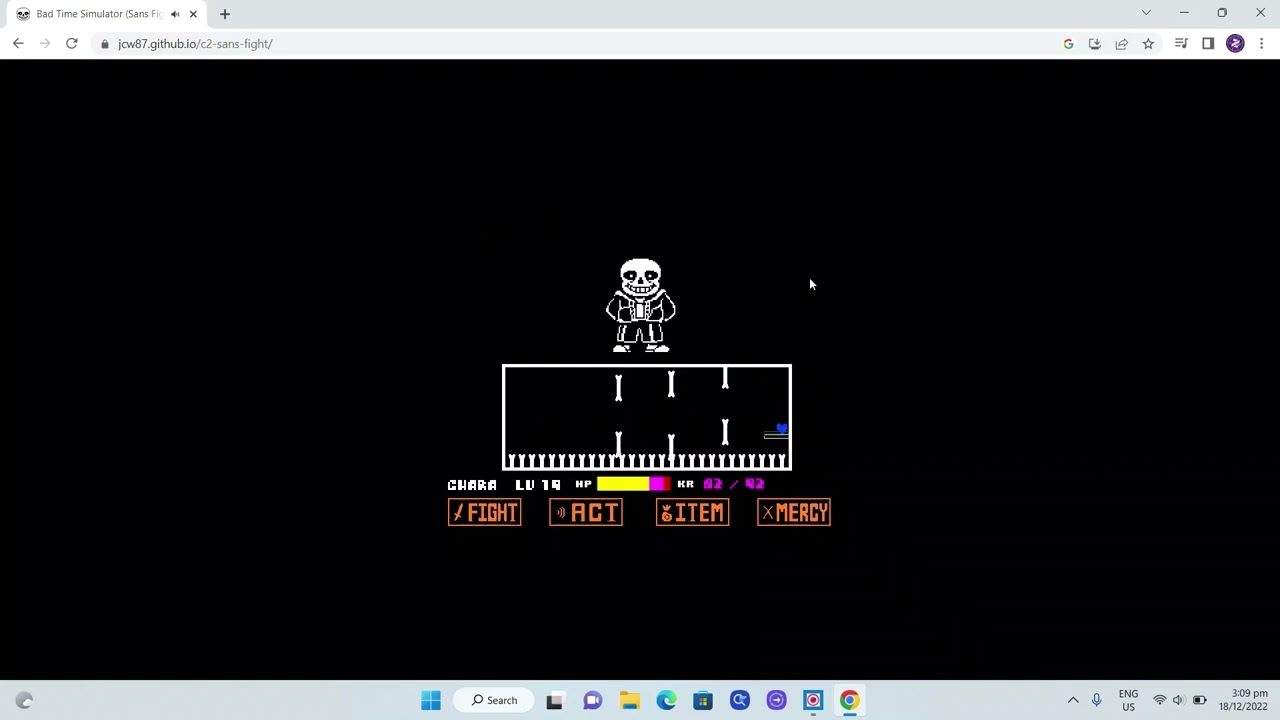Share this page using the share icon
Image resolution: width=1280 pixels, height=720 pixels.
tap(1122, 44)
